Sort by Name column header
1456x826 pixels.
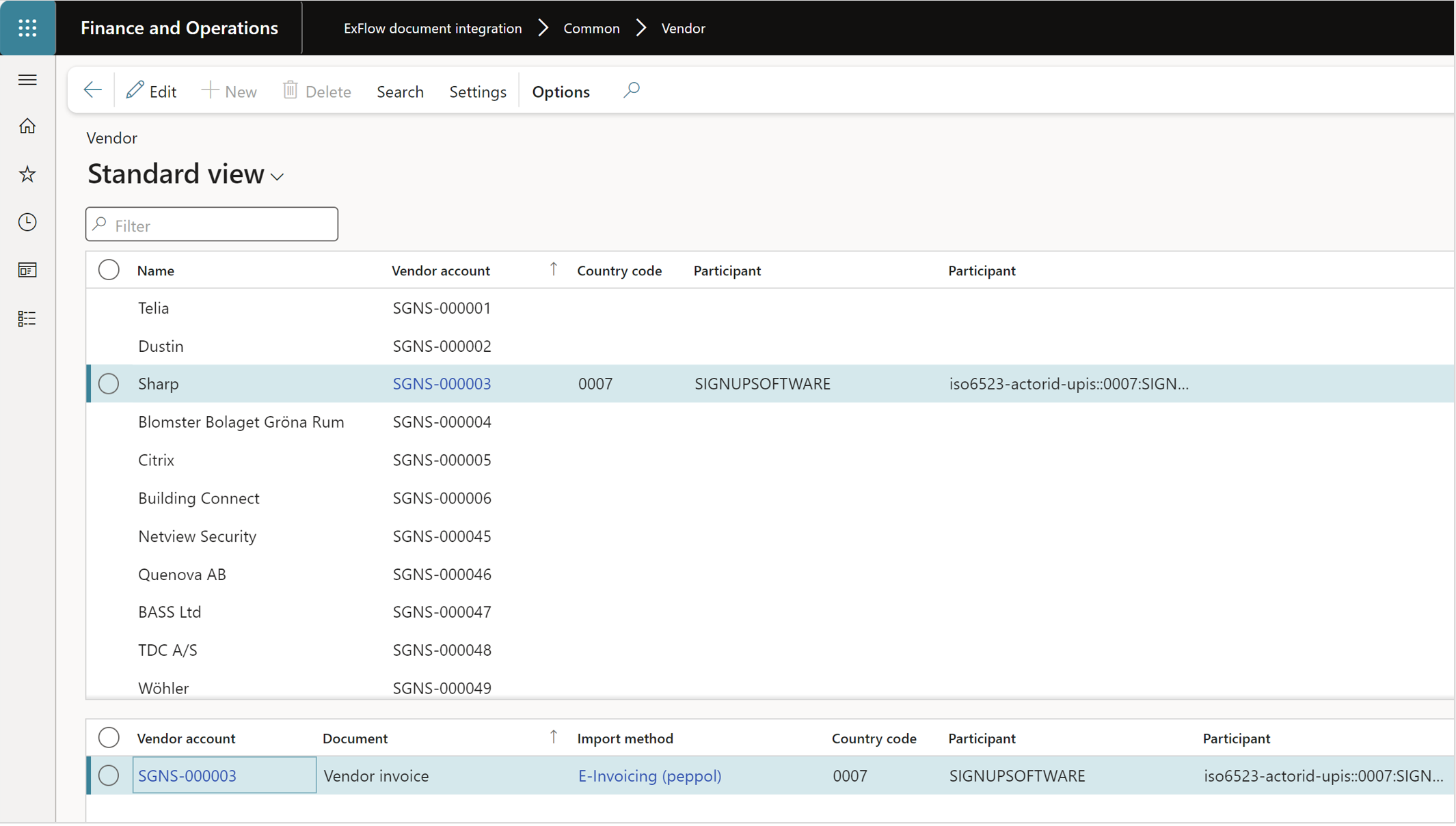[156, 271]
